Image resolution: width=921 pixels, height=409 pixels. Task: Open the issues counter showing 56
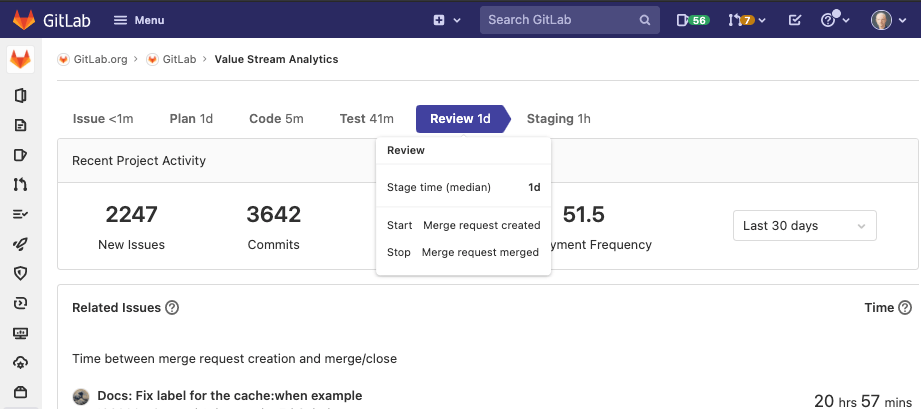[x=693, y=20]
